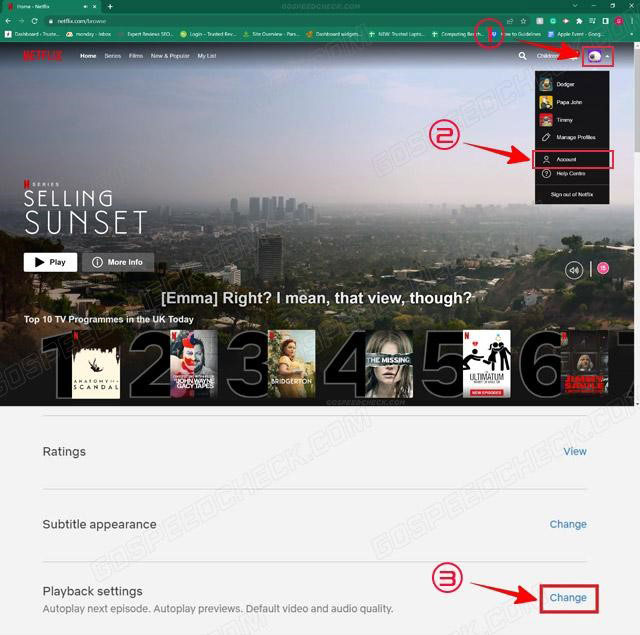This screenshot has width=640, height=635.
Task: Close the Home - Netflix tab
Action: (x=95, y=7)
